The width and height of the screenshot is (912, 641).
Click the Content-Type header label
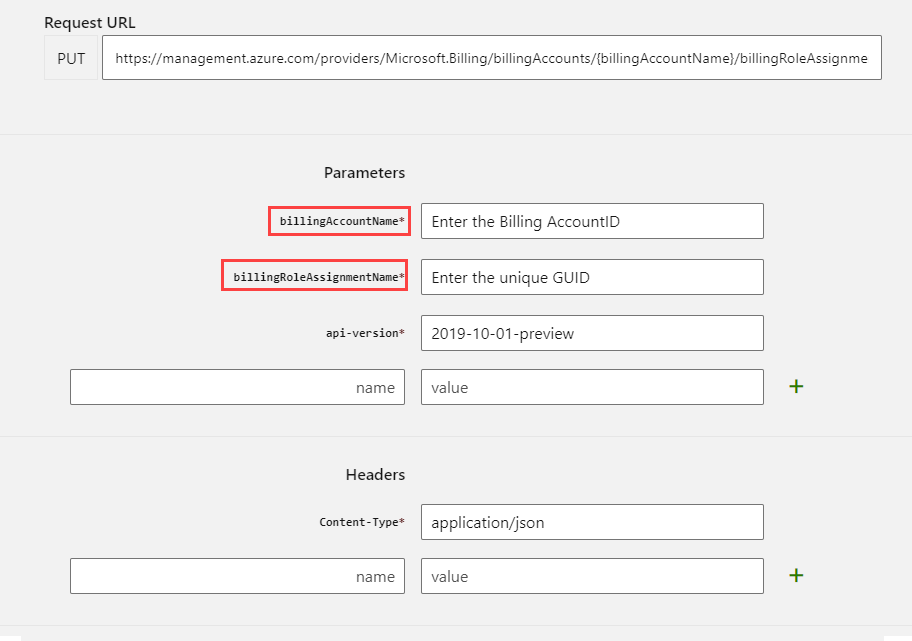[364, 521]
